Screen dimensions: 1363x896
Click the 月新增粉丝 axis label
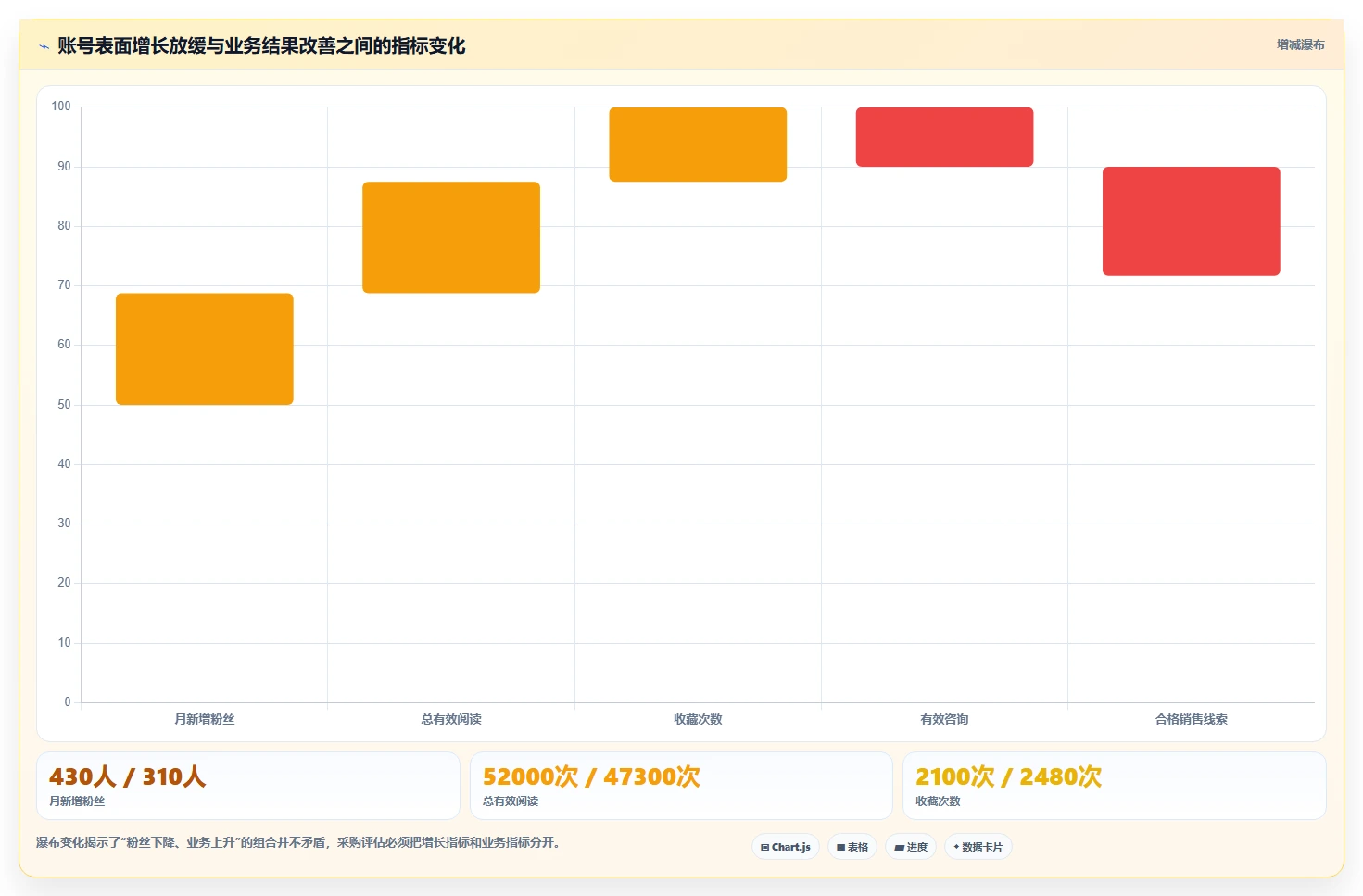(x=205, y=719)
